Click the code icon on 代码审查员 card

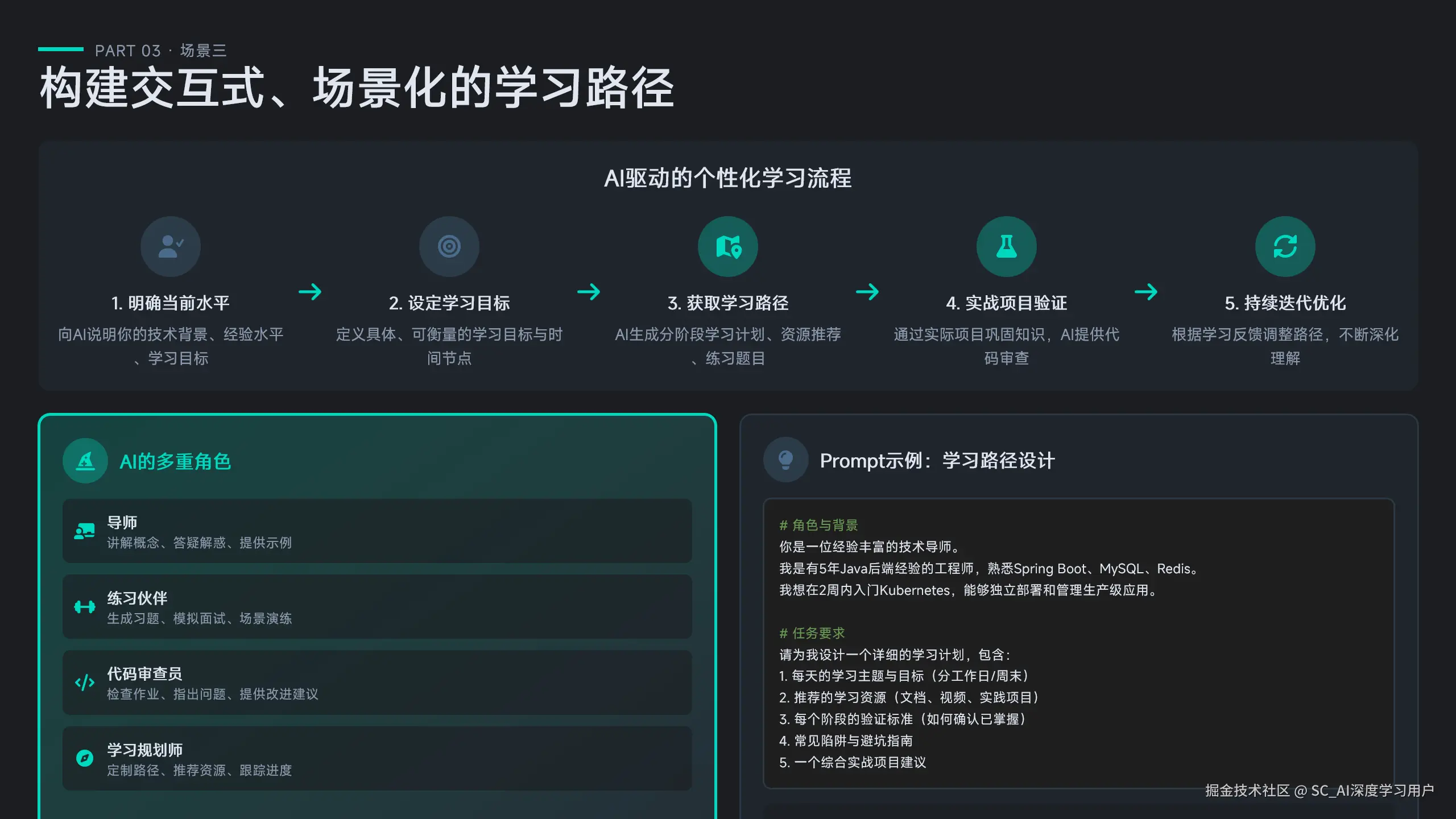[84, 682]
